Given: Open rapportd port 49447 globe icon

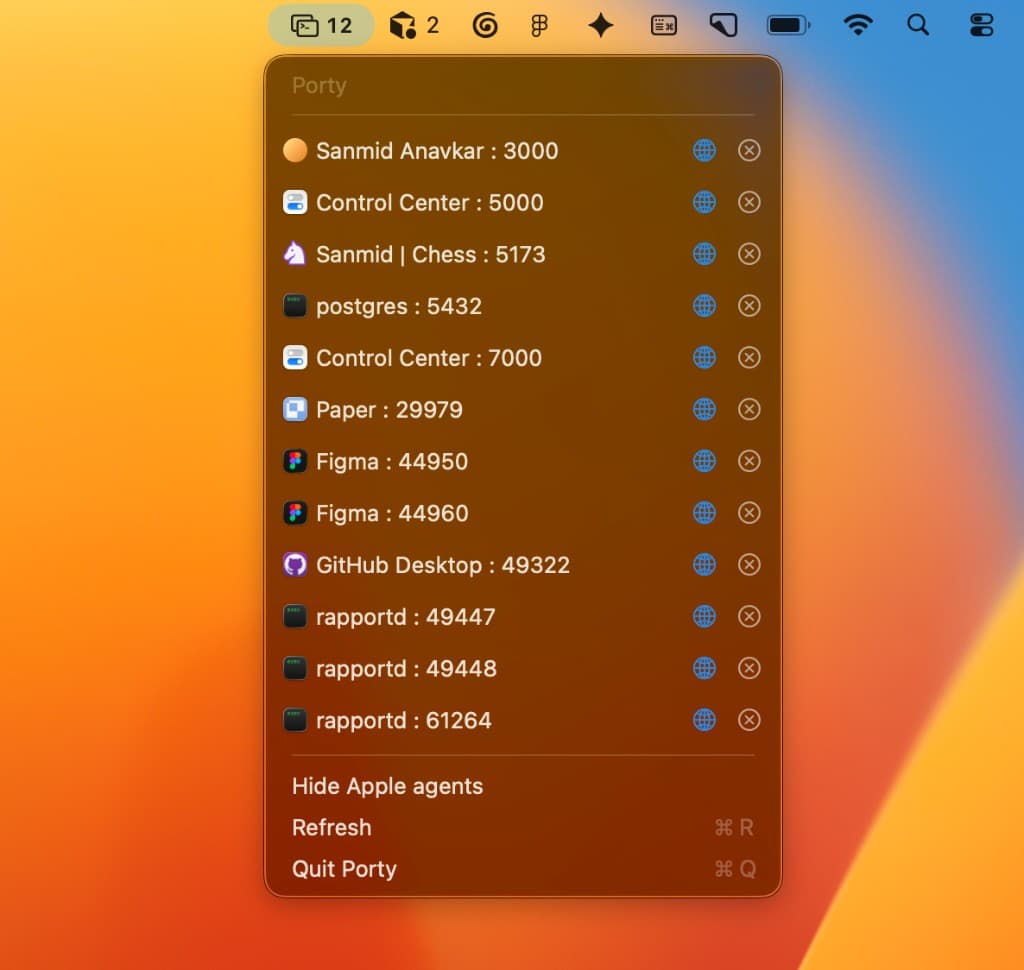Looking at the screenshot, I should [704, 617].
